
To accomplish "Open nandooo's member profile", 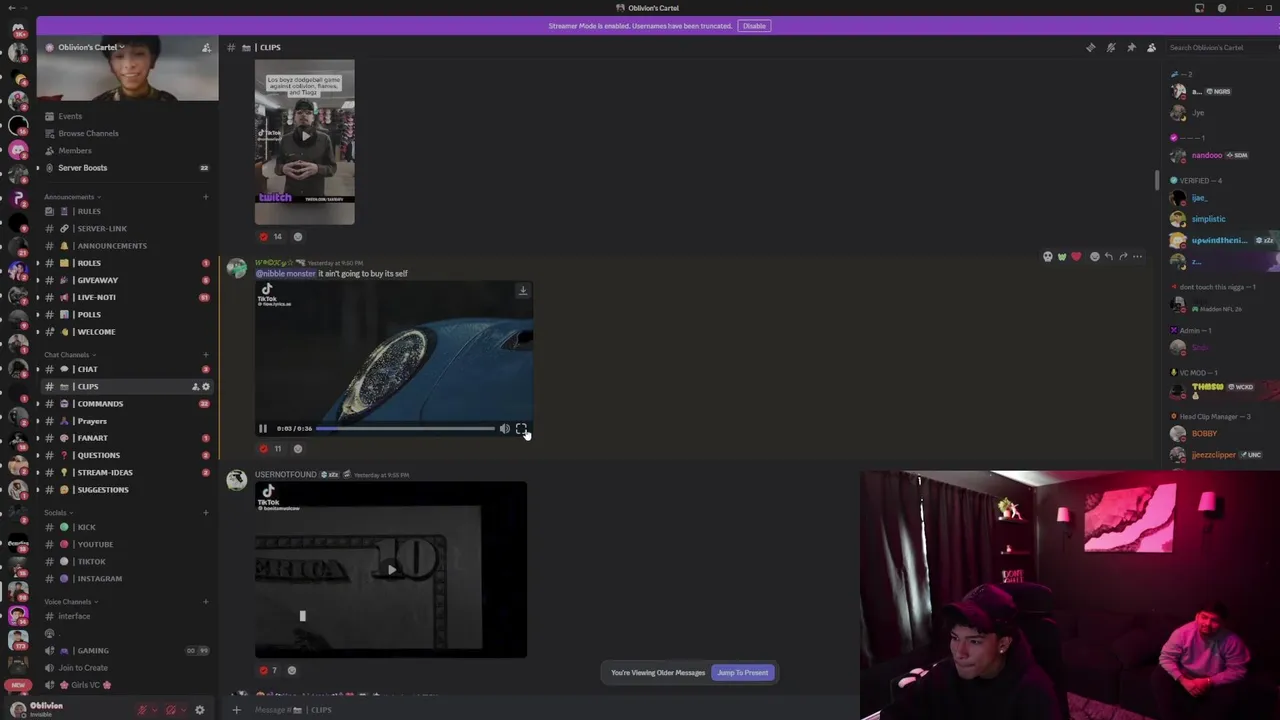I will 1218,155.
